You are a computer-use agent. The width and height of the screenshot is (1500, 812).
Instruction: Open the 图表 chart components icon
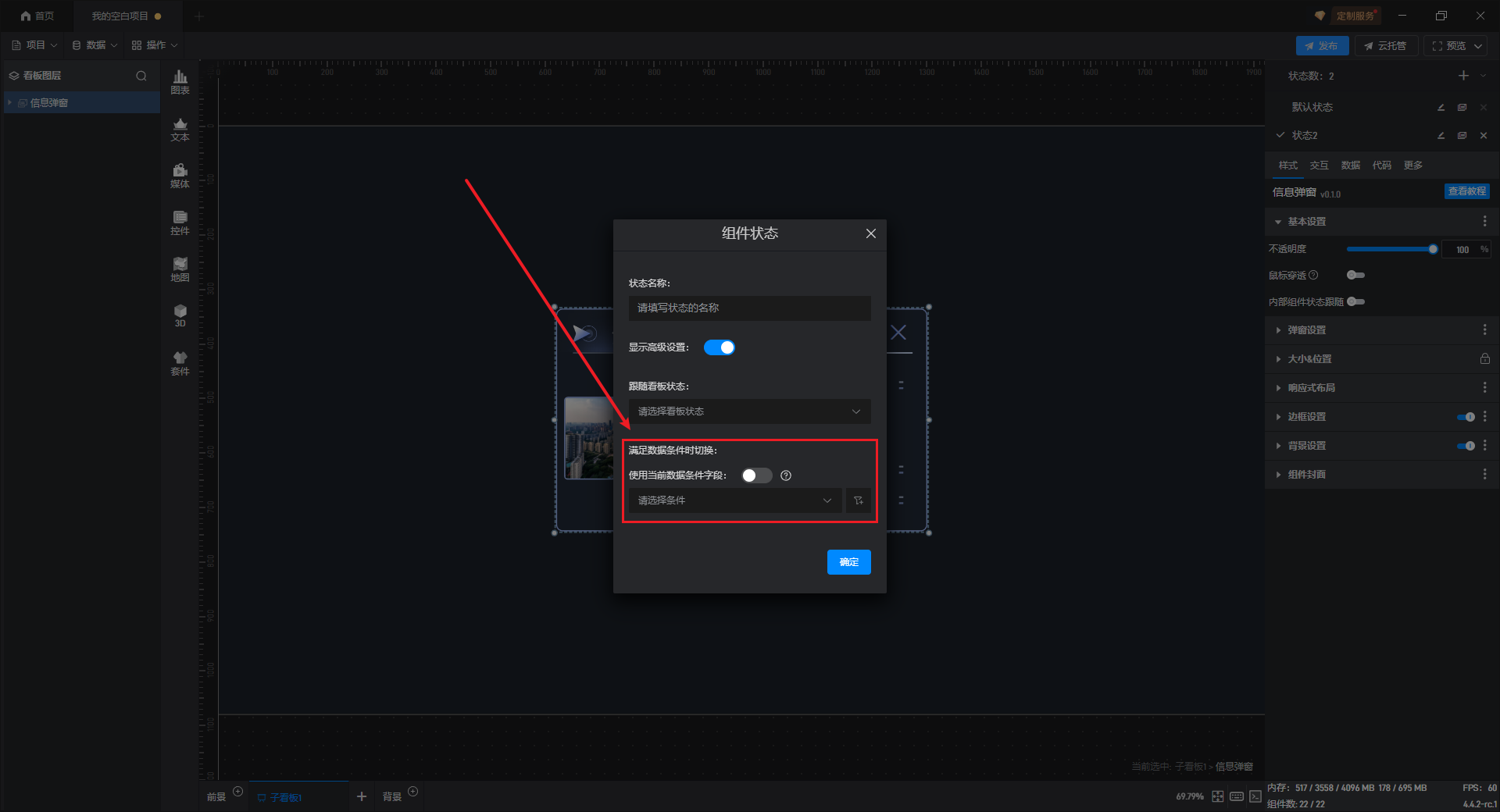coord(180,81)
